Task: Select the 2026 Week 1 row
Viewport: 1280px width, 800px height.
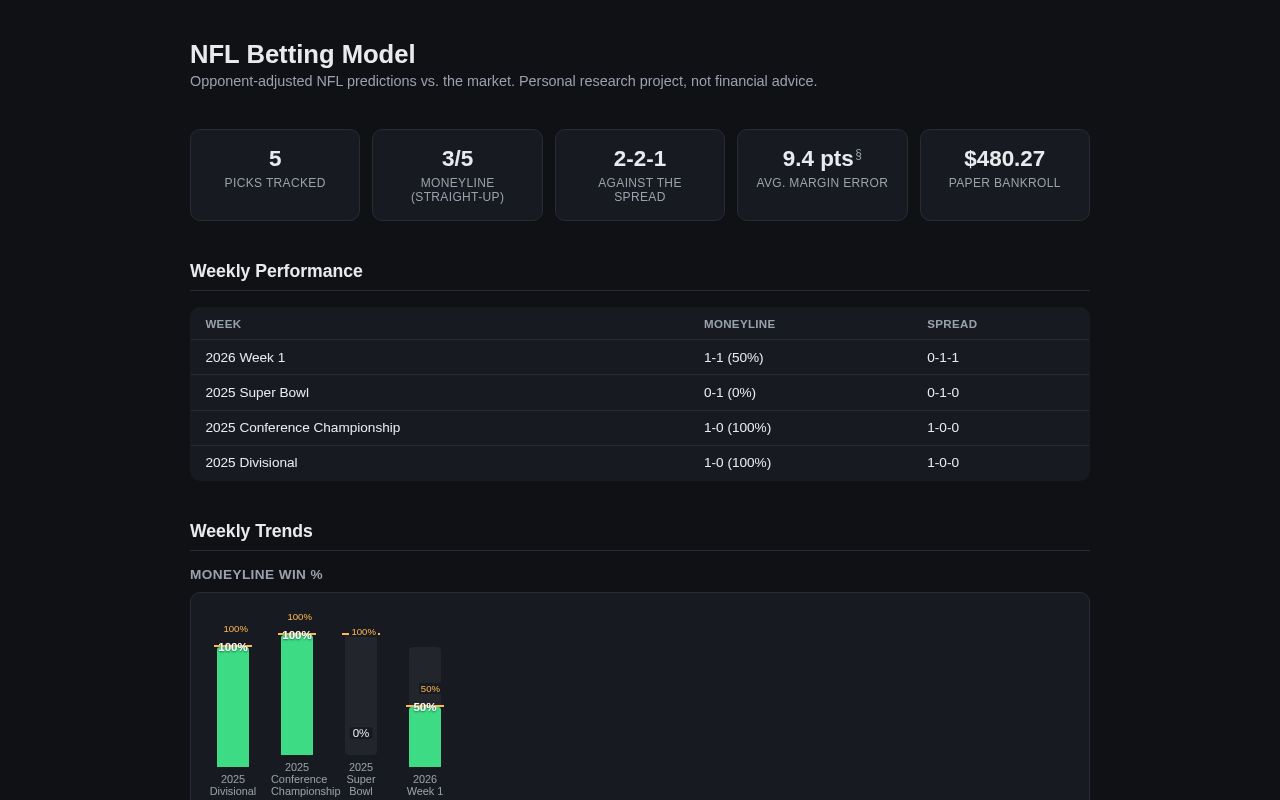Action: coord(640,357)
